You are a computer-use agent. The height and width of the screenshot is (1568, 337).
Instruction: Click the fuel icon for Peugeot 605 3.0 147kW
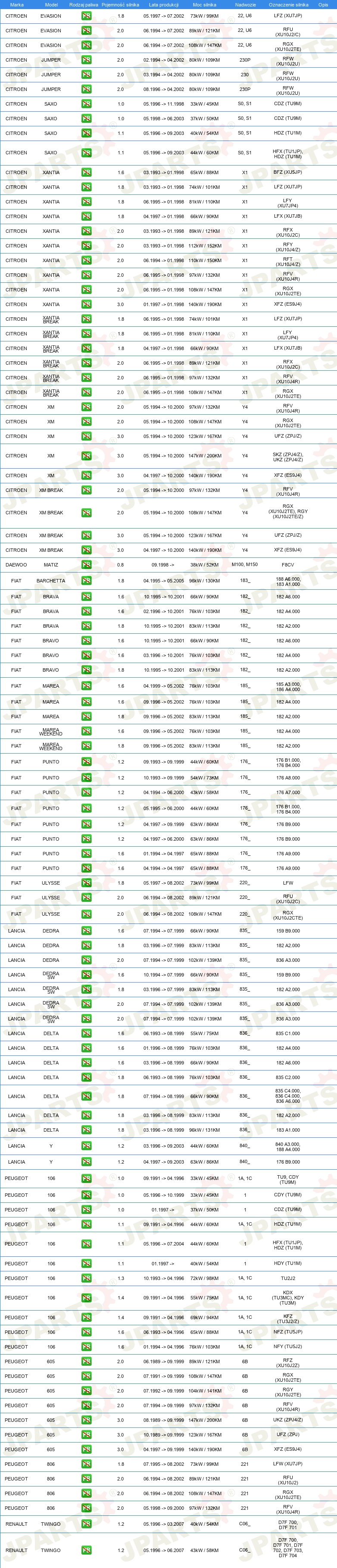[x=86, y=1420]
